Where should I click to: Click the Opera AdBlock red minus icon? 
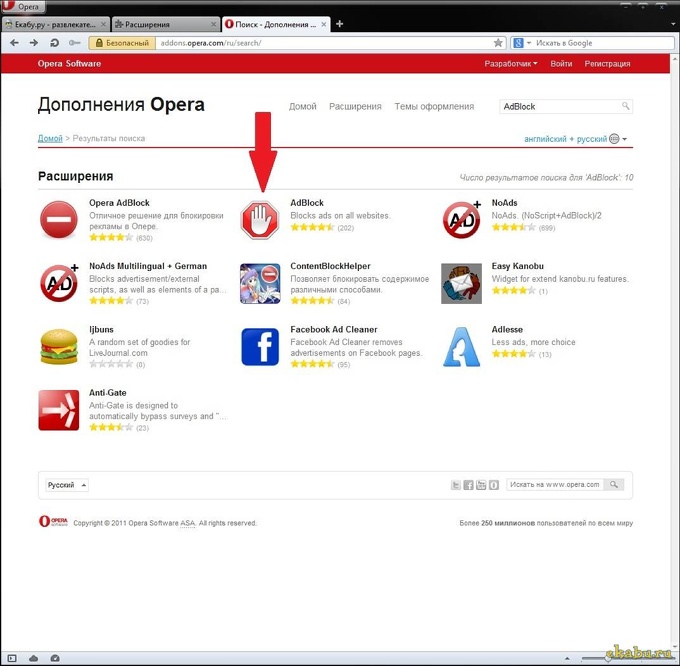tap(59, 219)
